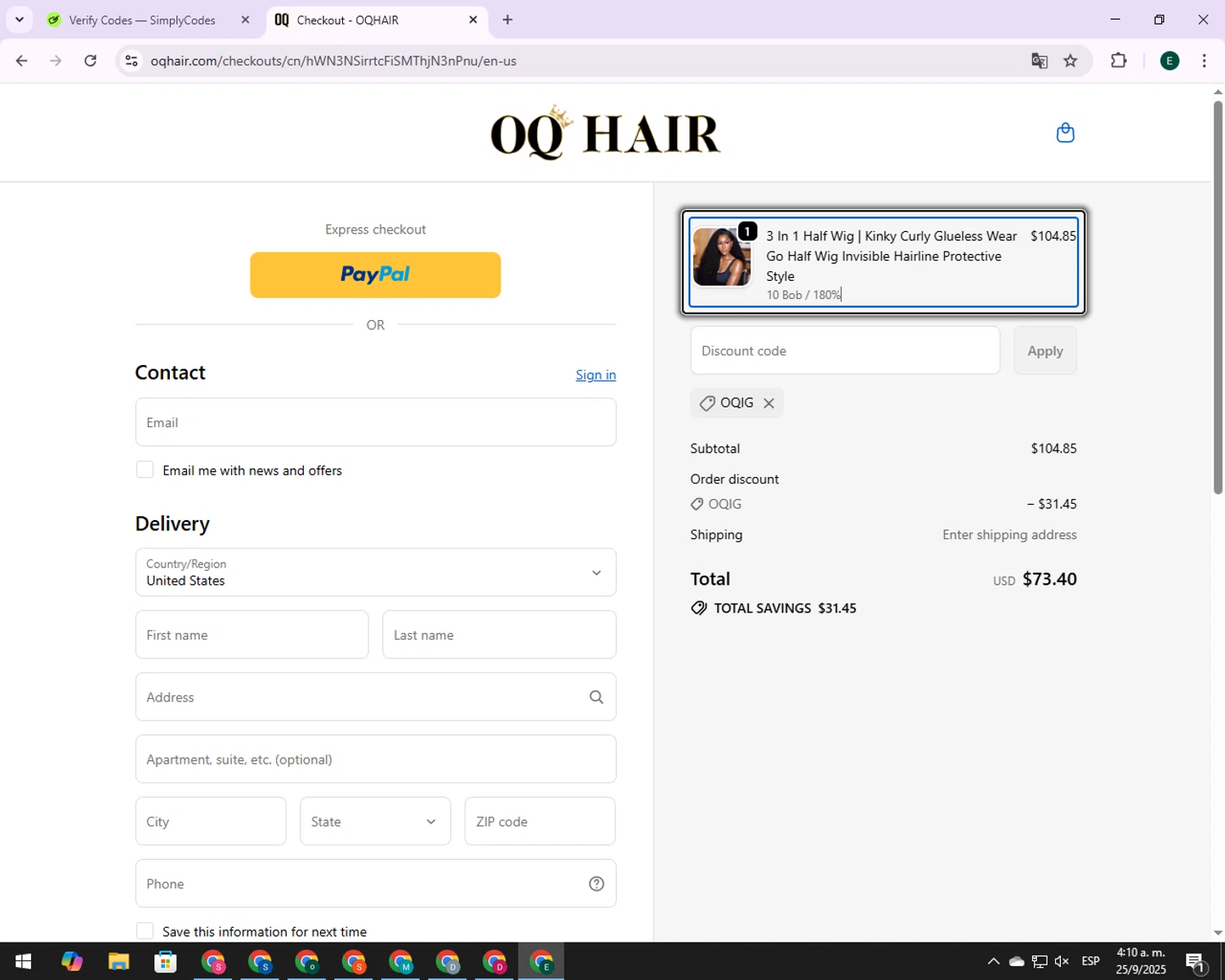Close the Verify Codes SimplyCodes tab

tap(245, 20)
